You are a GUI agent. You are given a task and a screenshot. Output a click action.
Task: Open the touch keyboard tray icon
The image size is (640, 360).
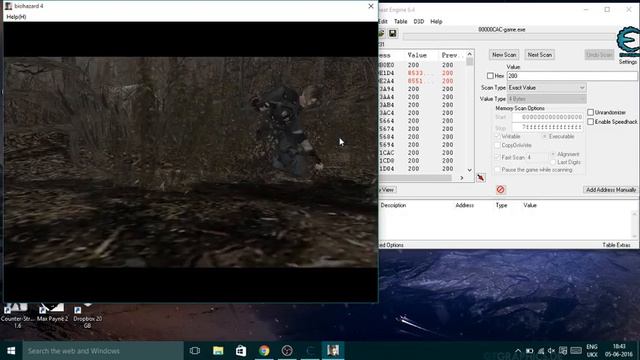click(x=576, y=351)
